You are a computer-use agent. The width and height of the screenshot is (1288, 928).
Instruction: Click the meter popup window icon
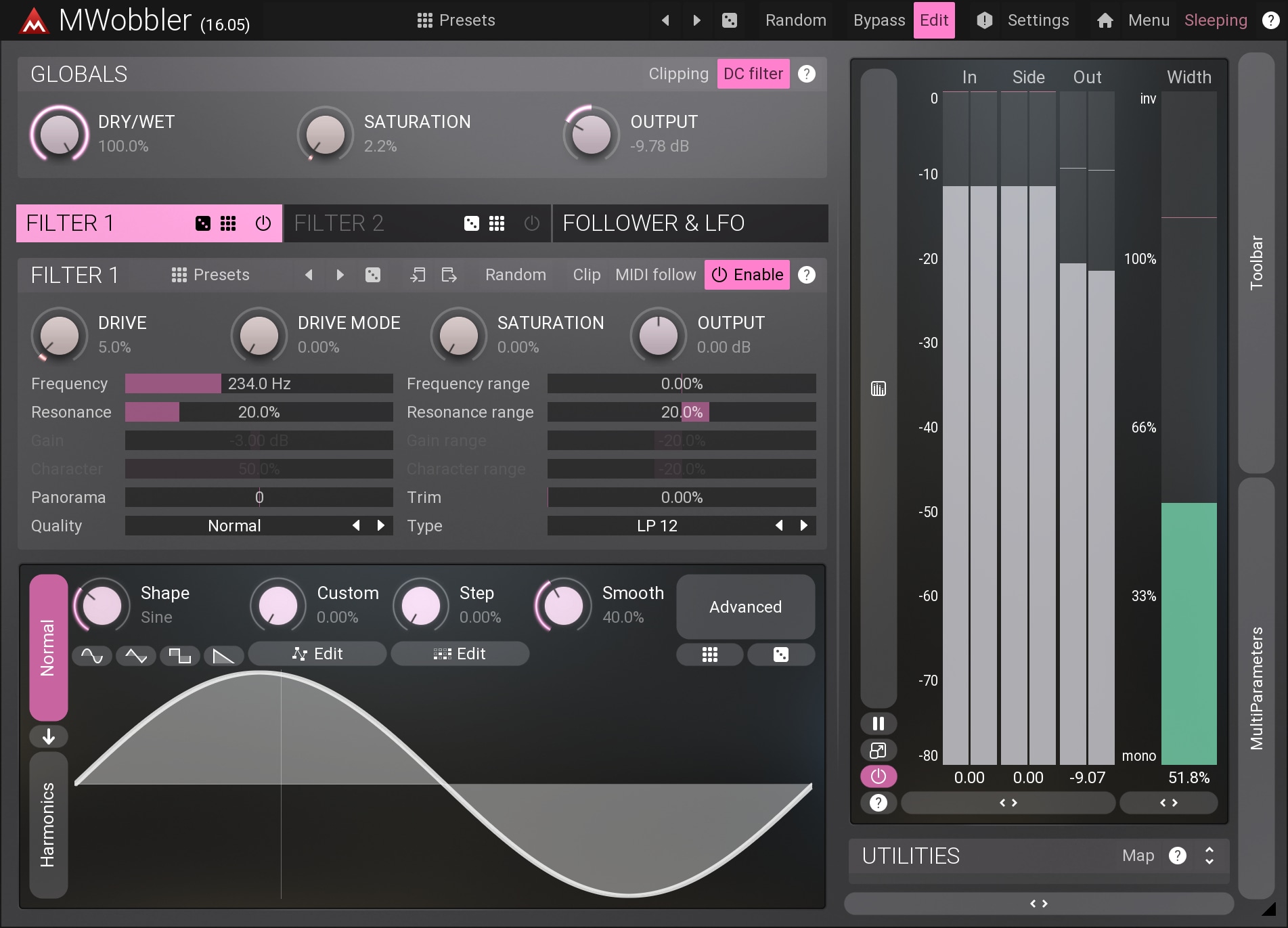[878, 750]
